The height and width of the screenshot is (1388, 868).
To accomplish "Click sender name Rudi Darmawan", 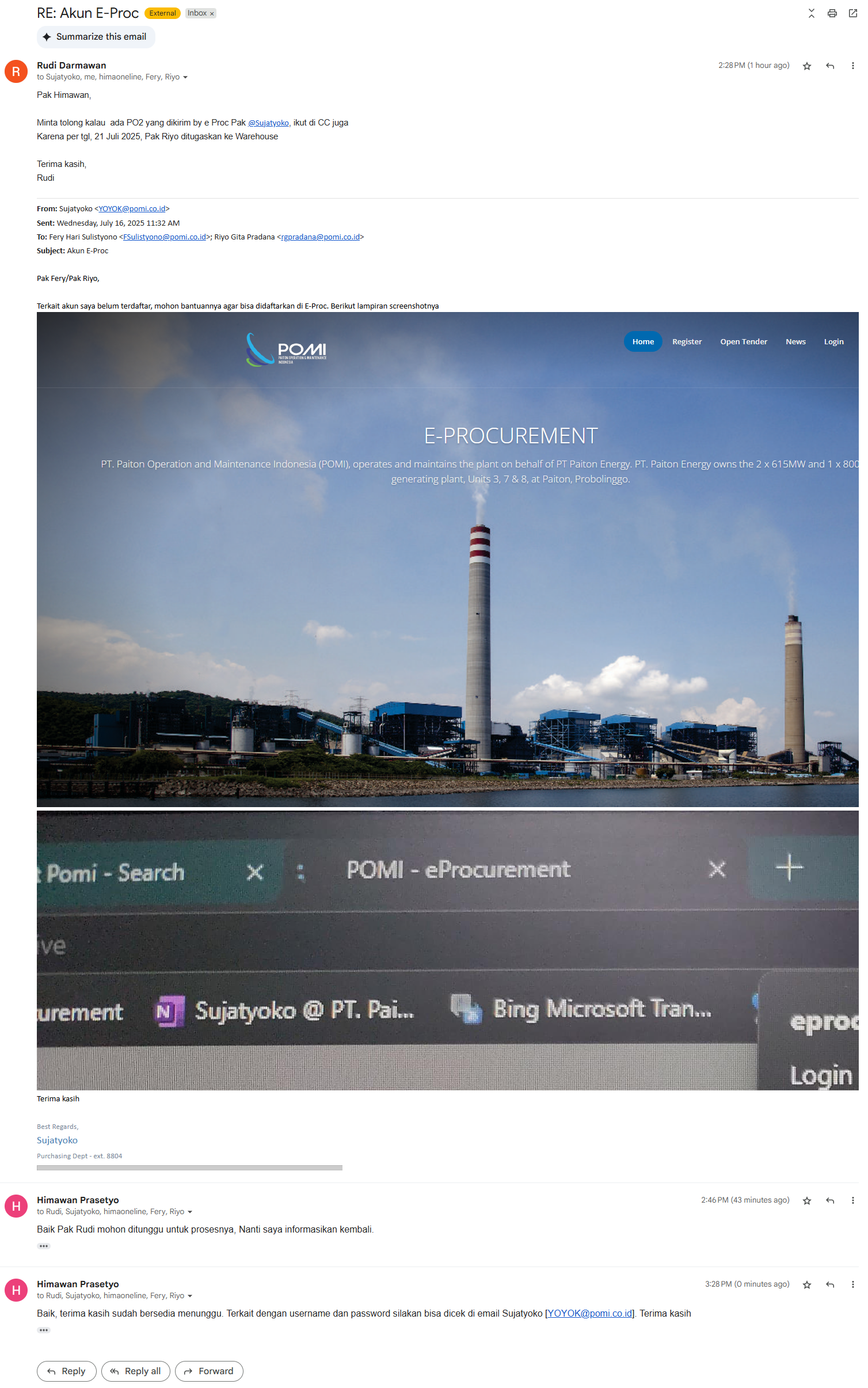I will point(71,66).
